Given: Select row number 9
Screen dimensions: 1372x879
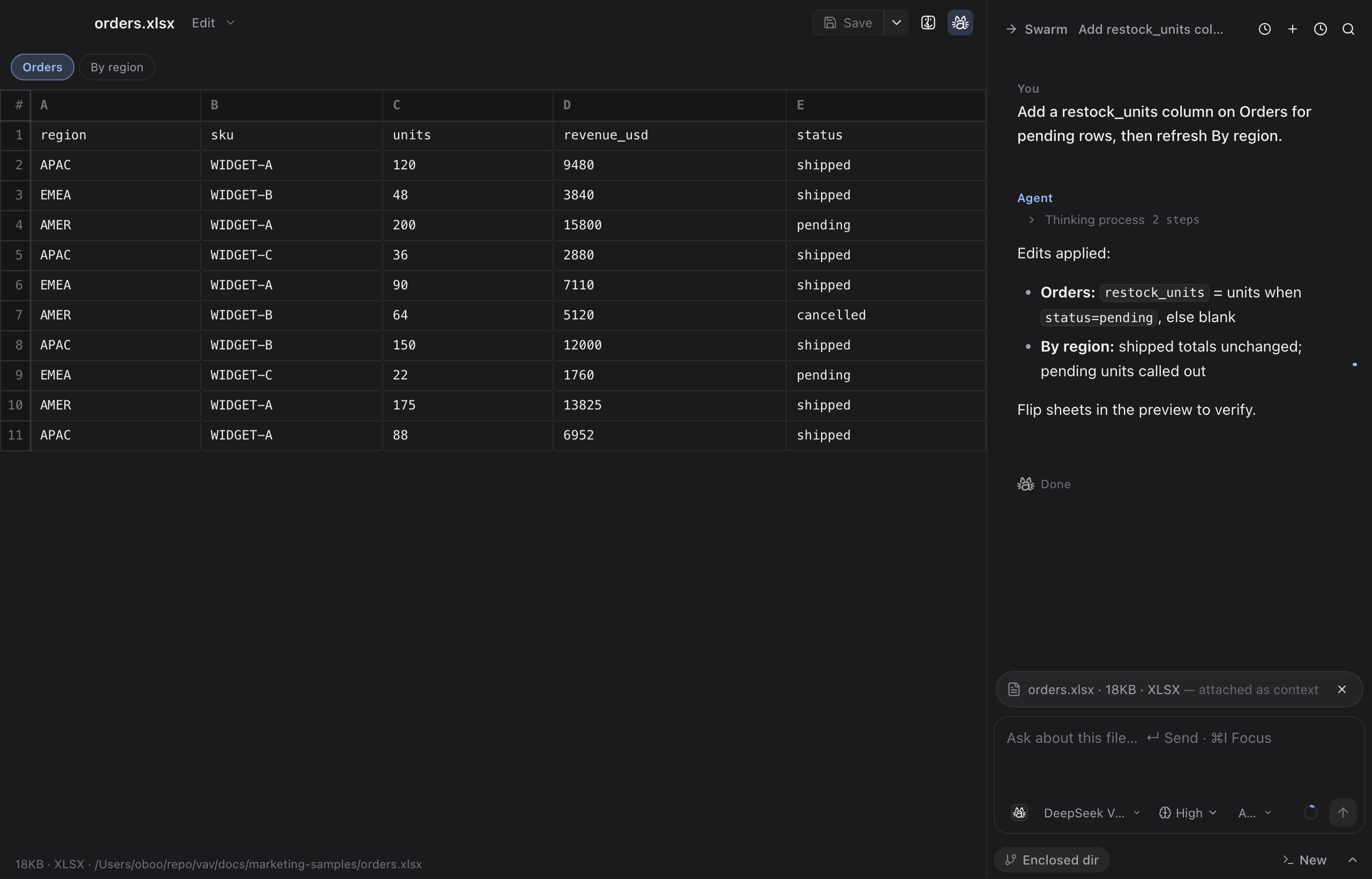Looking at the screenshot, I should point(16,375).
